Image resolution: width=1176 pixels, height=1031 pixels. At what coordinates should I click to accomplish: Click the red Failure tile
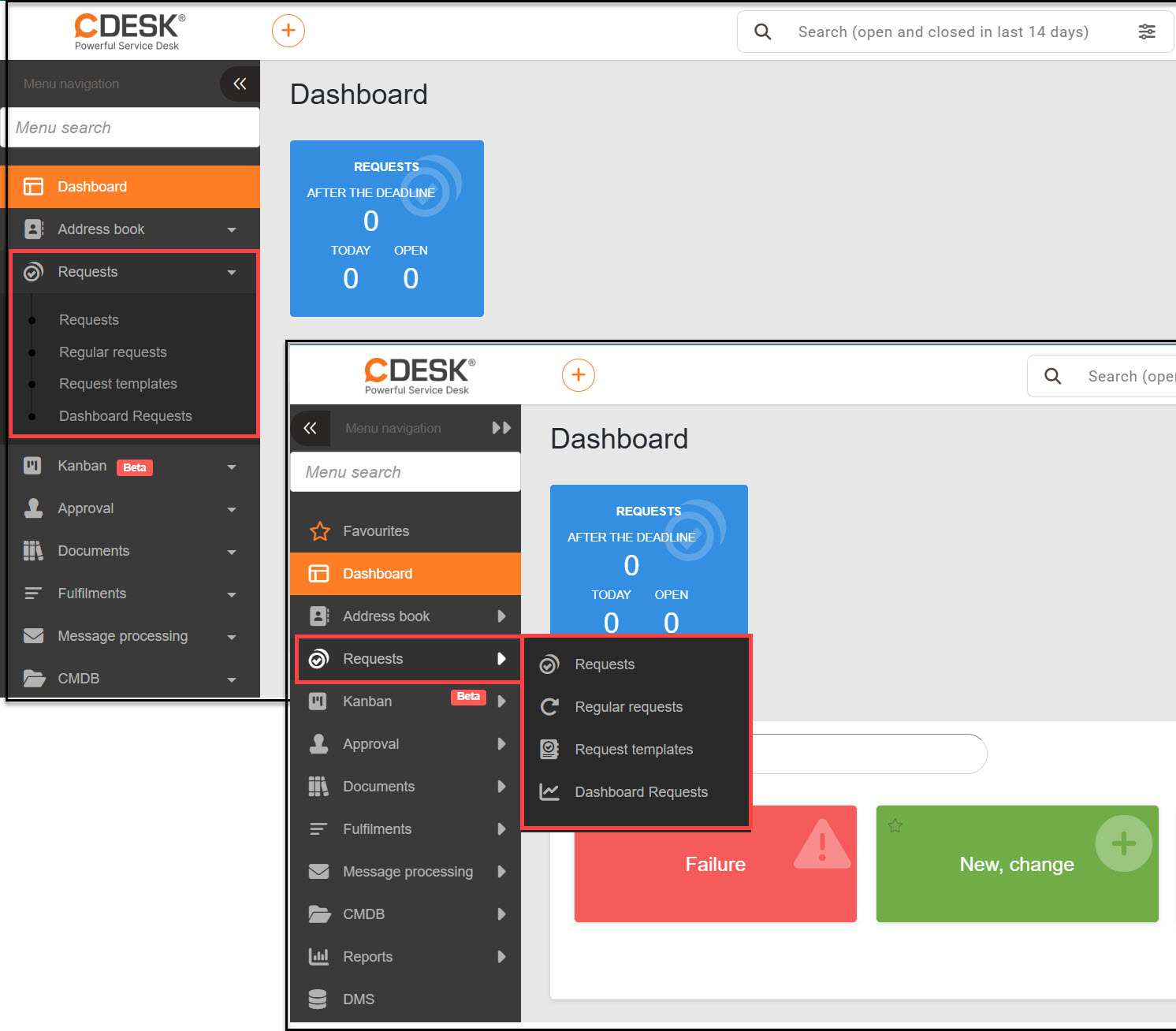[x=715, y=864]
